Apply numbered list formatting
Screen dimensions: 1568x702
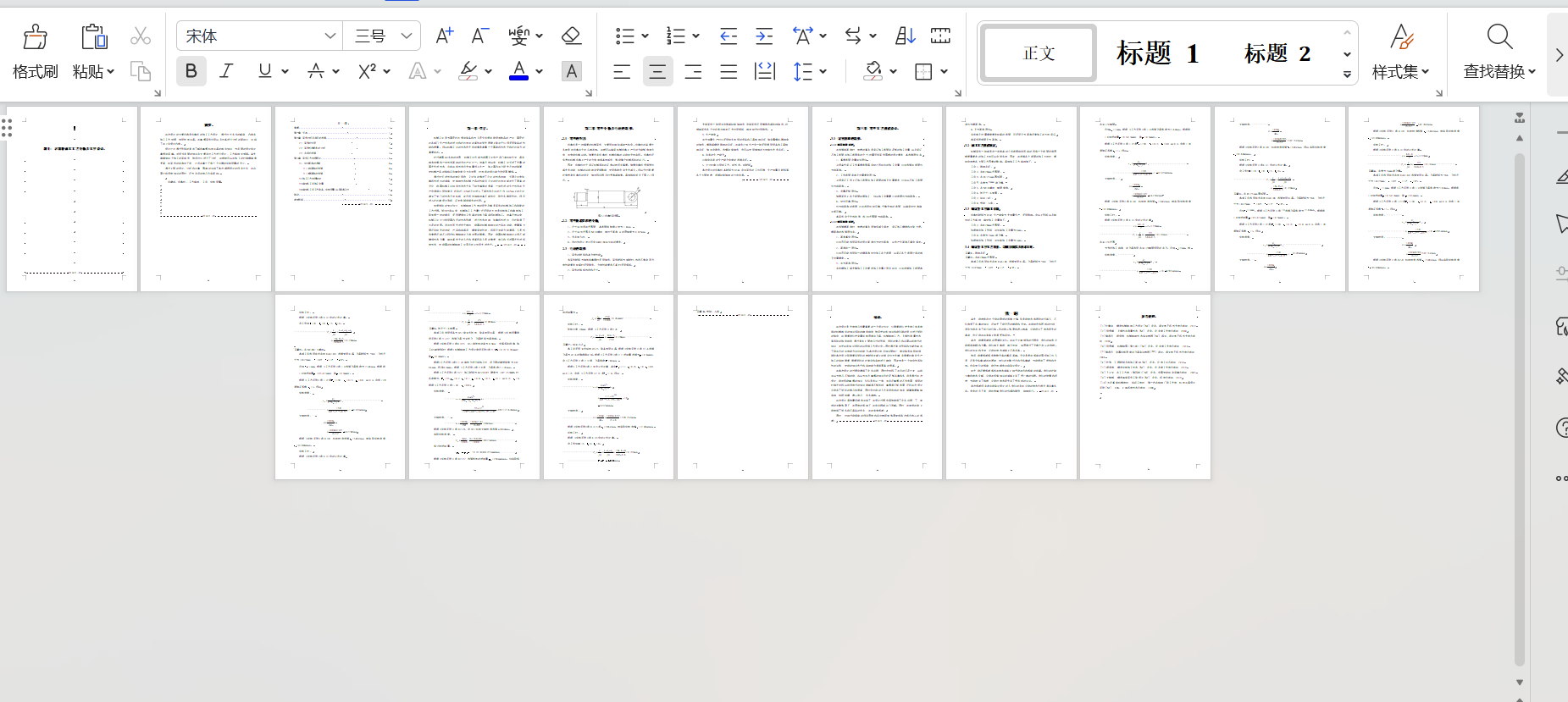[675, 36]
